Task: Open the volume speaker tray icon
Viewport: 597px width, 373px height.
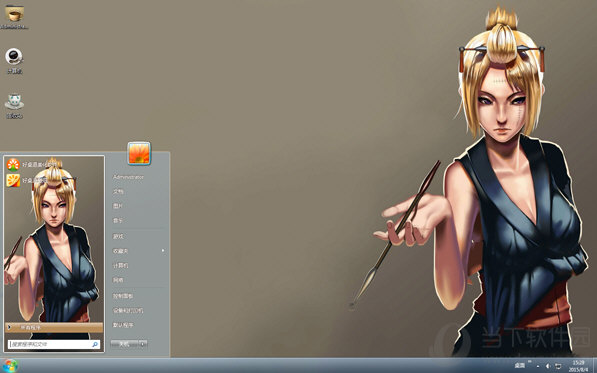Action: click(x=548, y=366)
